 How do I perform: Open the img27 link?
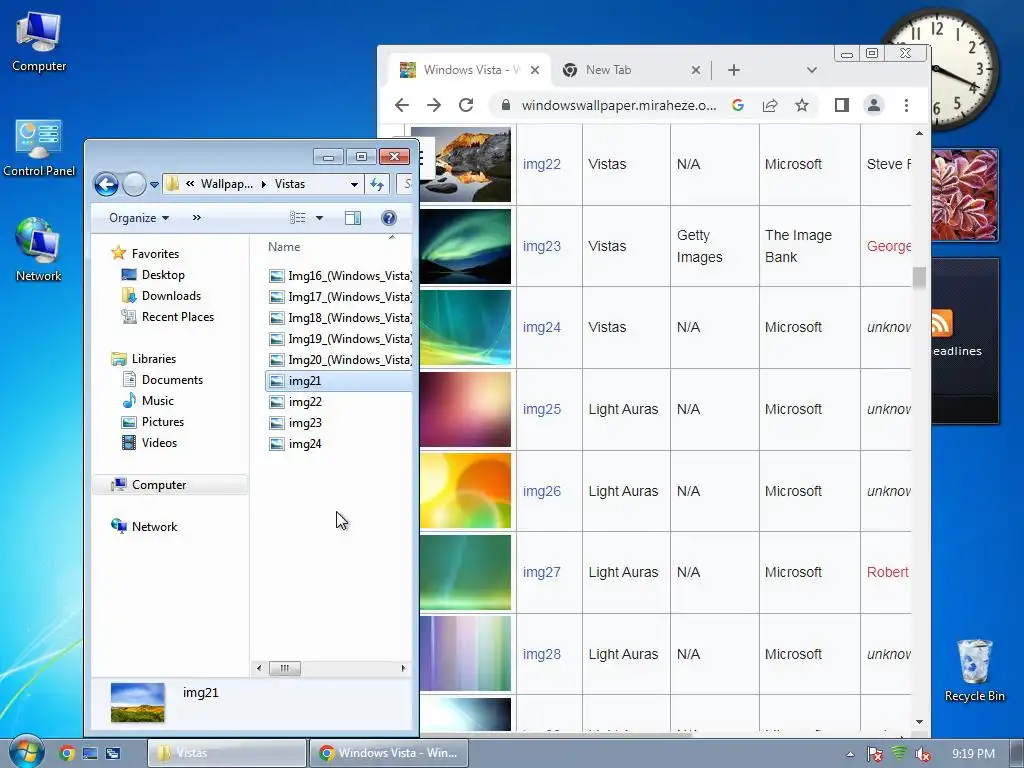pos(541,572)
